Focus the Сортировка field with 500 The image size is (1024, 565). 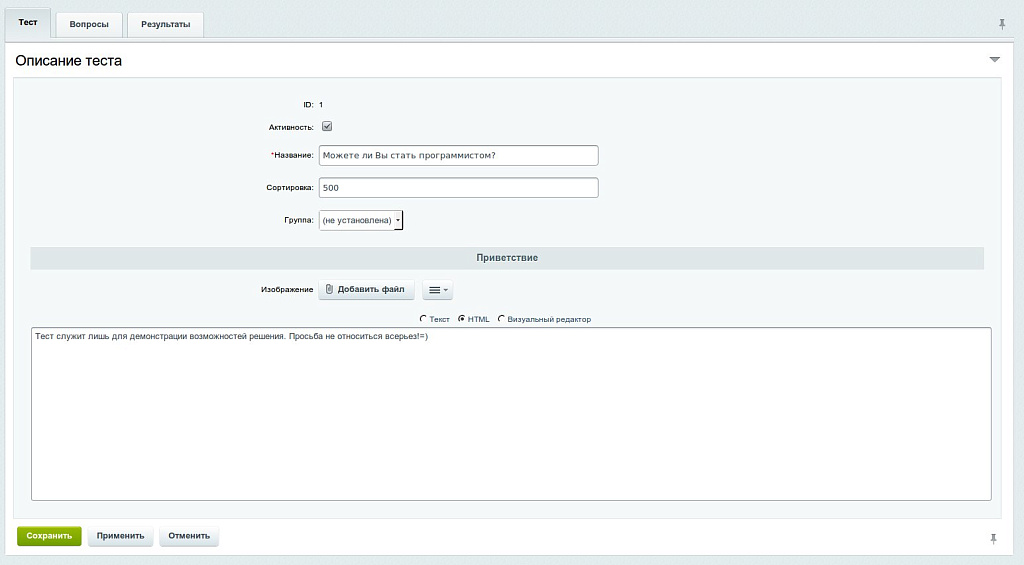[x=457, y=188]
